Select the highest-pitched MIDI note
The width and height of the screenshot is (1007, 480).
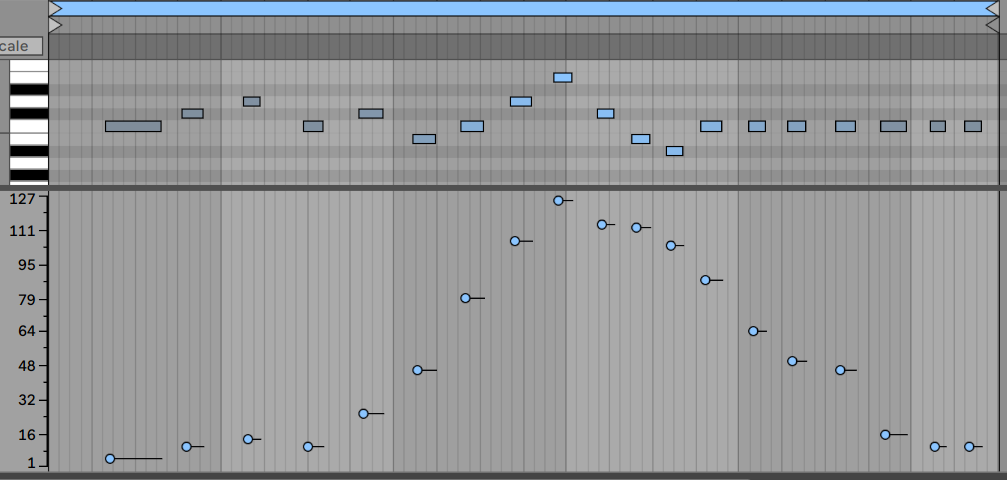point(563,78)
